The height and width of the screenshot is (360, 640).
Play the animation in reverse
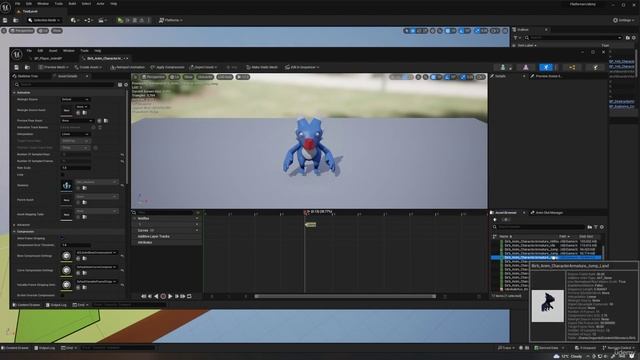[156, 296]
